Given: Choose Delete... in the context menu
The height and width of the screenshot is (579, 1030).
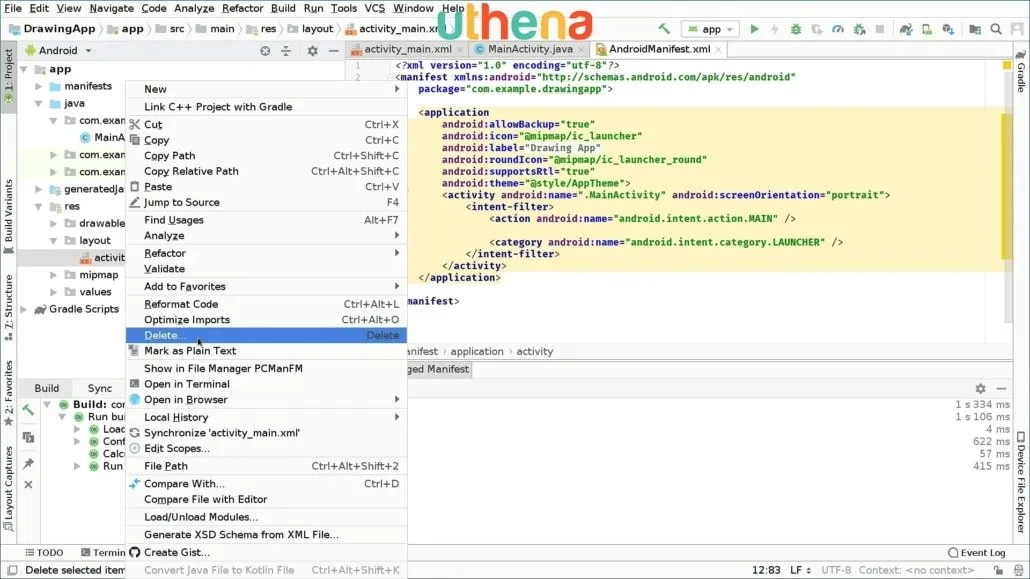Looking at the screenshot, I should point(266,335).
